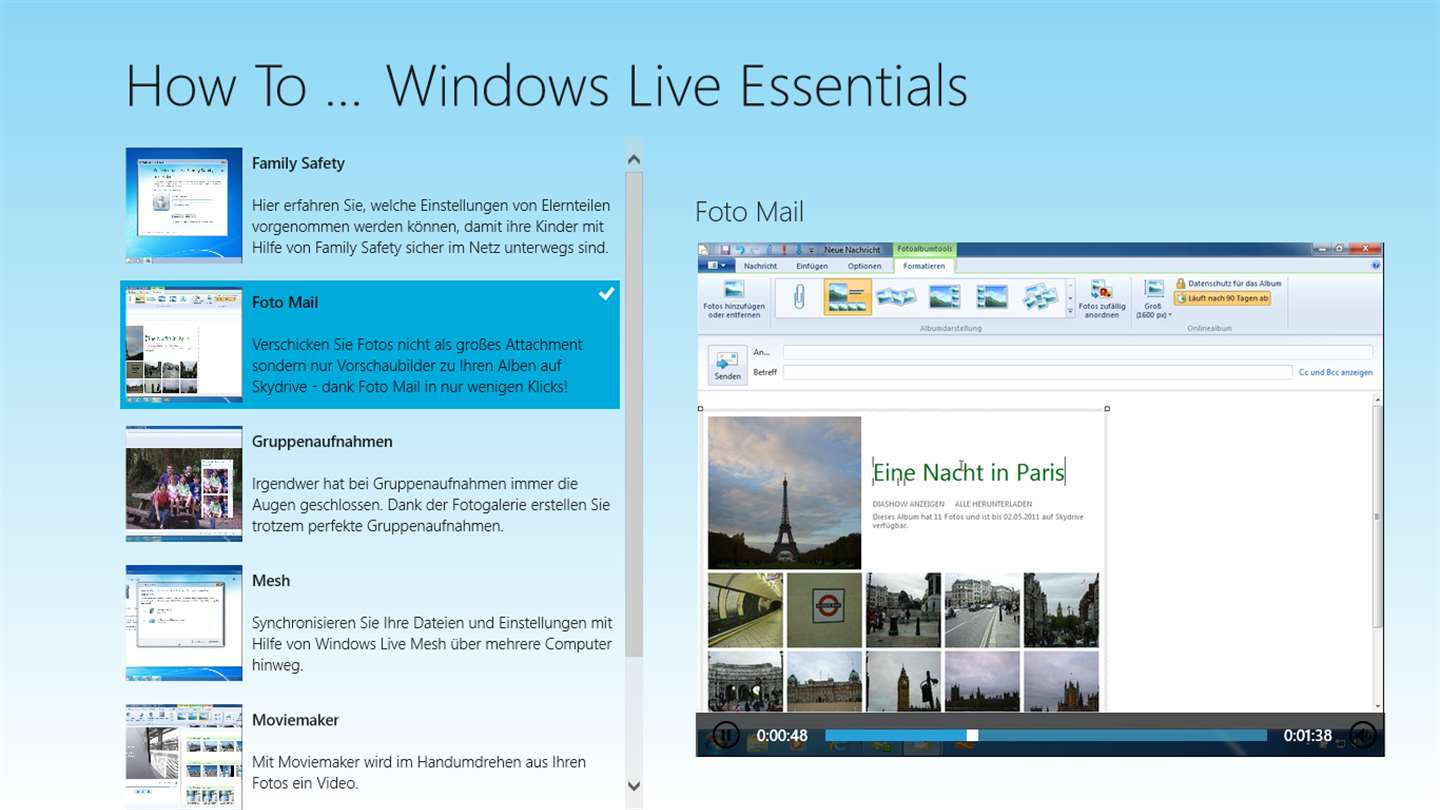Click the tutorial list scrollbar thumb
1440x810 pixels.
pos(633,415)
